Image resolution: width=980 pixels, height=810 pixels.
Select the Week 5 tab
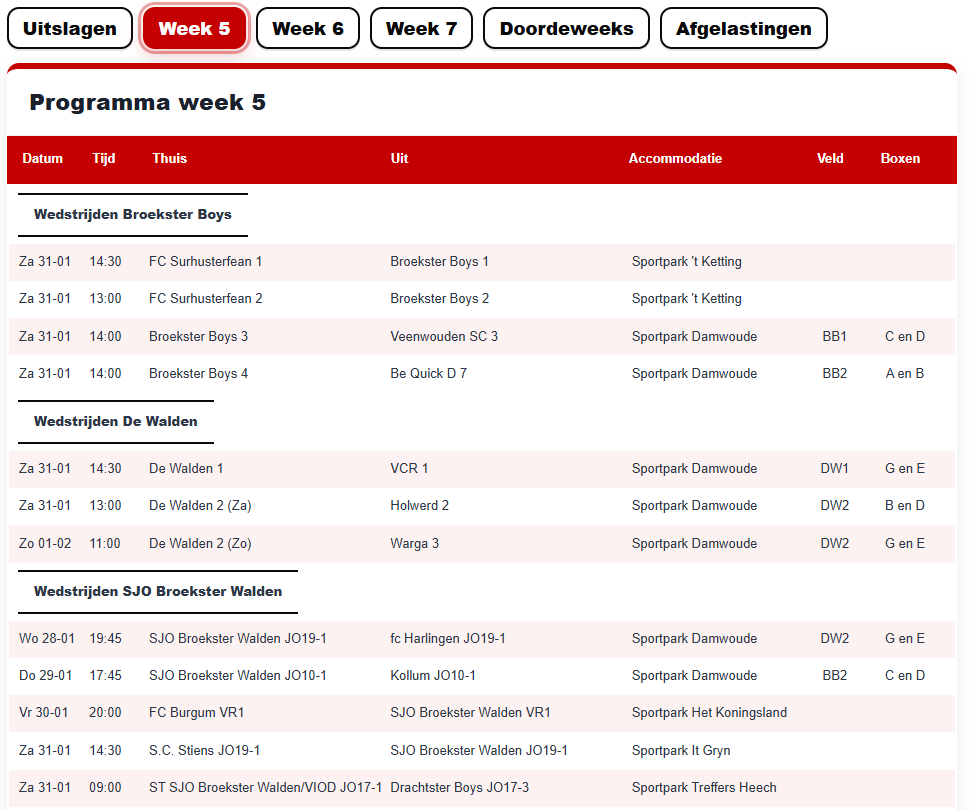click(x=194, y=28)
